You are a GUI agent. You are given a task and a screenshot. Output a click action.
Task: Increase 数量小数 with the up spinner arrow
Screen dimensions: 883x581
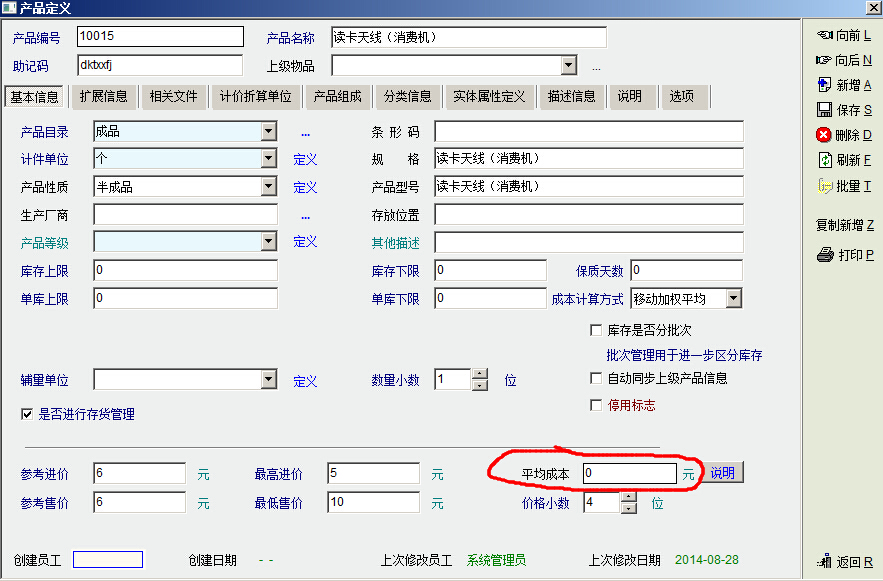(x=480, y=374)
